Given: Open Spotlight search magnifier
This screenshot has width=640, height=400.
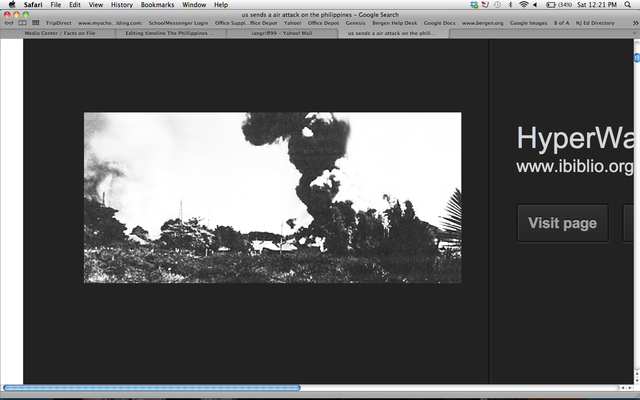Looking at the screenshot, I should [x=627, y=5].
